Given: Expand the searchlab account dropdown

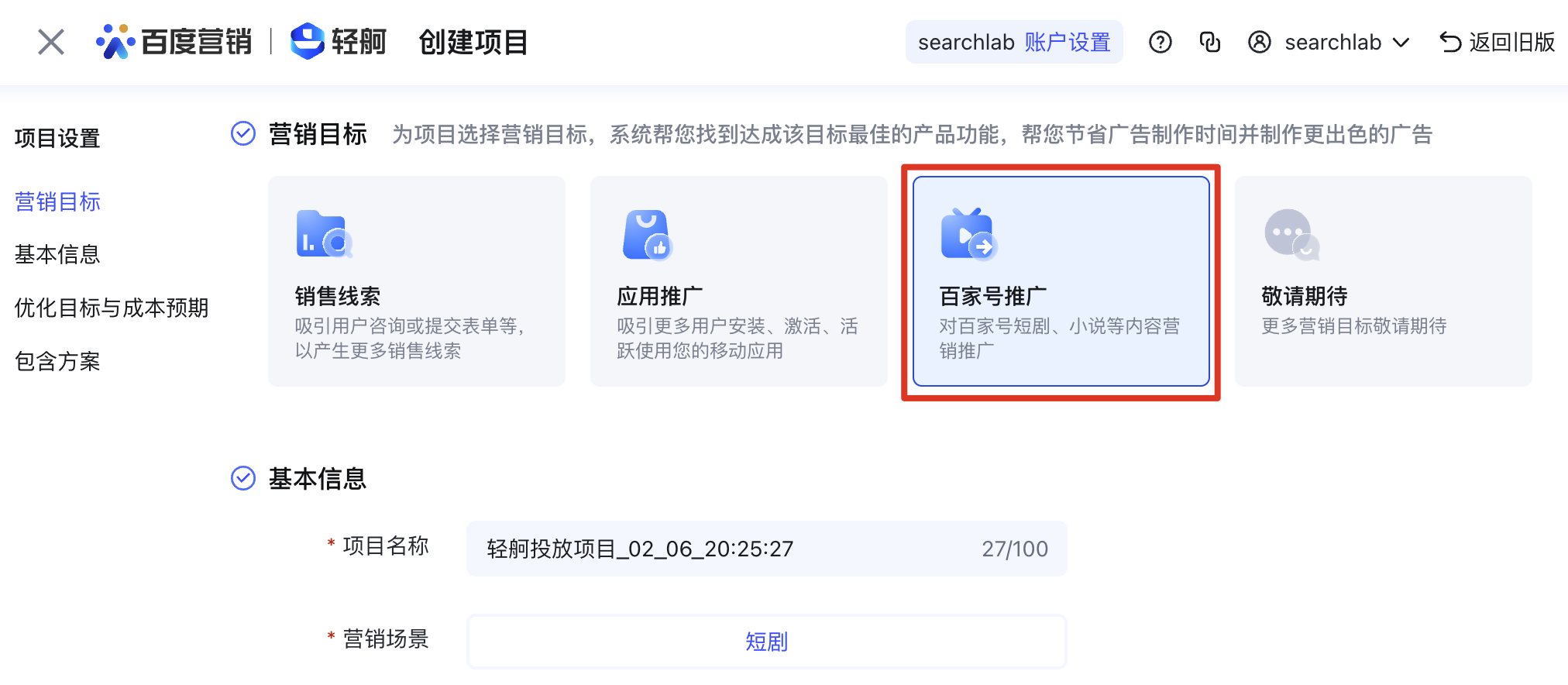Looking at the screenshot, I should pos(1401,43).
